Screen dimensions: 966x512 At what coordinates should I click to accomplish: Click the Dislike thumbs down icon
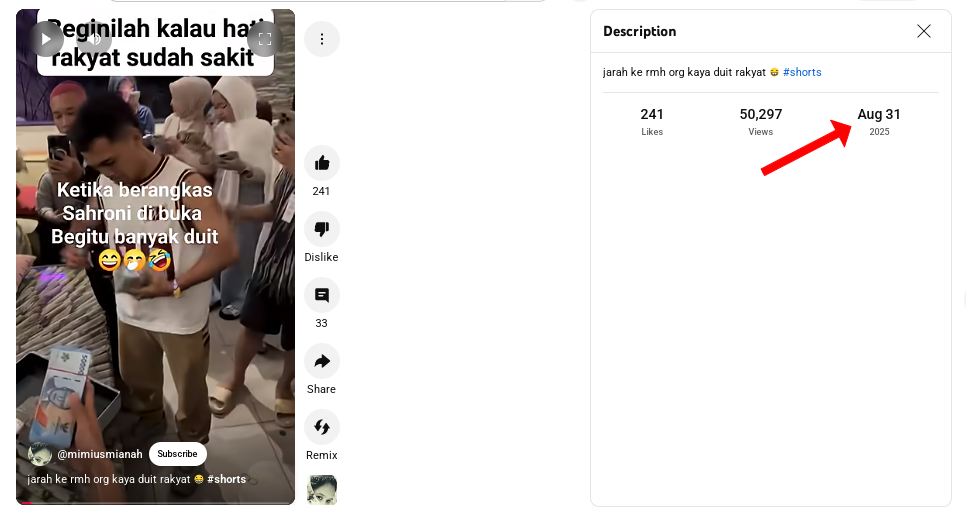coord(322,229)
